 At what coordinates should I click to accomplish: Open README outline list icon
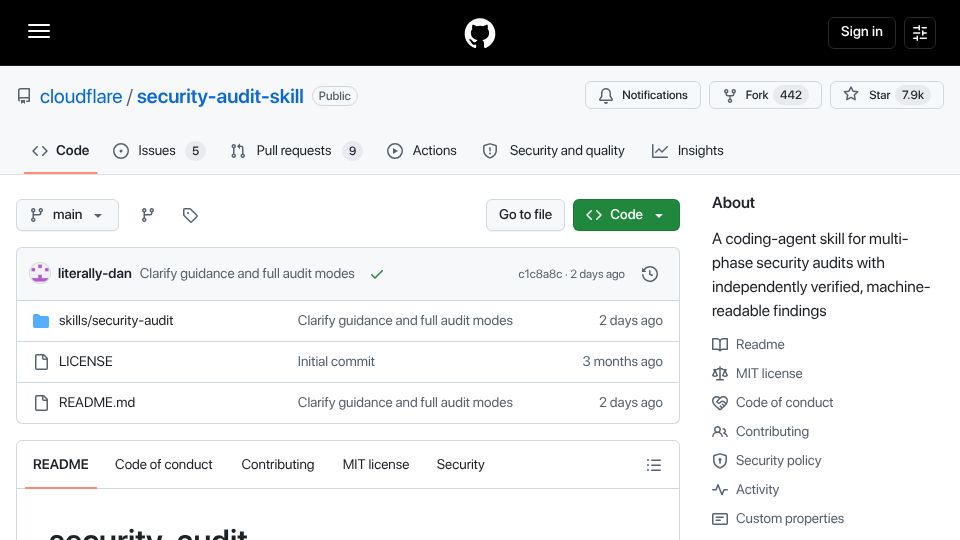(x=653, y=465)
